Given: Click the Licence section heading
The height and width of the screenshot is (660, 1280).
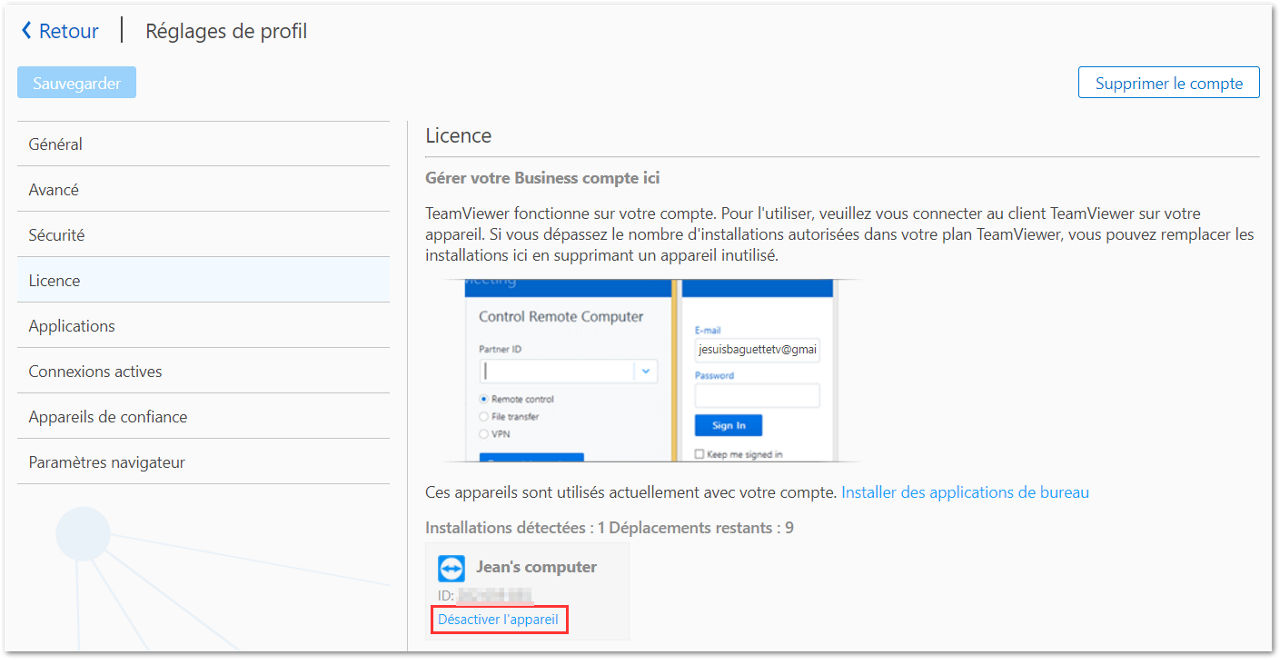Looking at the screenshot, I should pos(458,136).
